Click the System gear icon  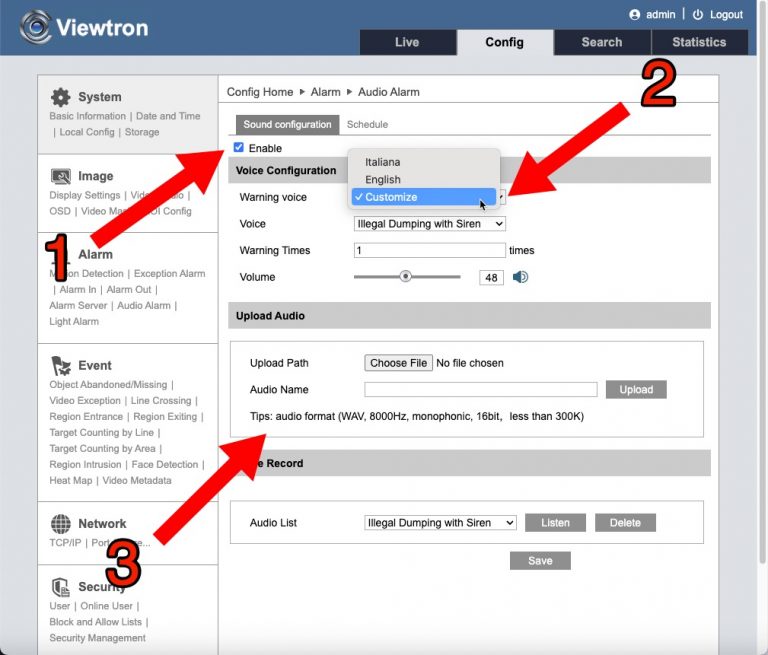(61, 97)
